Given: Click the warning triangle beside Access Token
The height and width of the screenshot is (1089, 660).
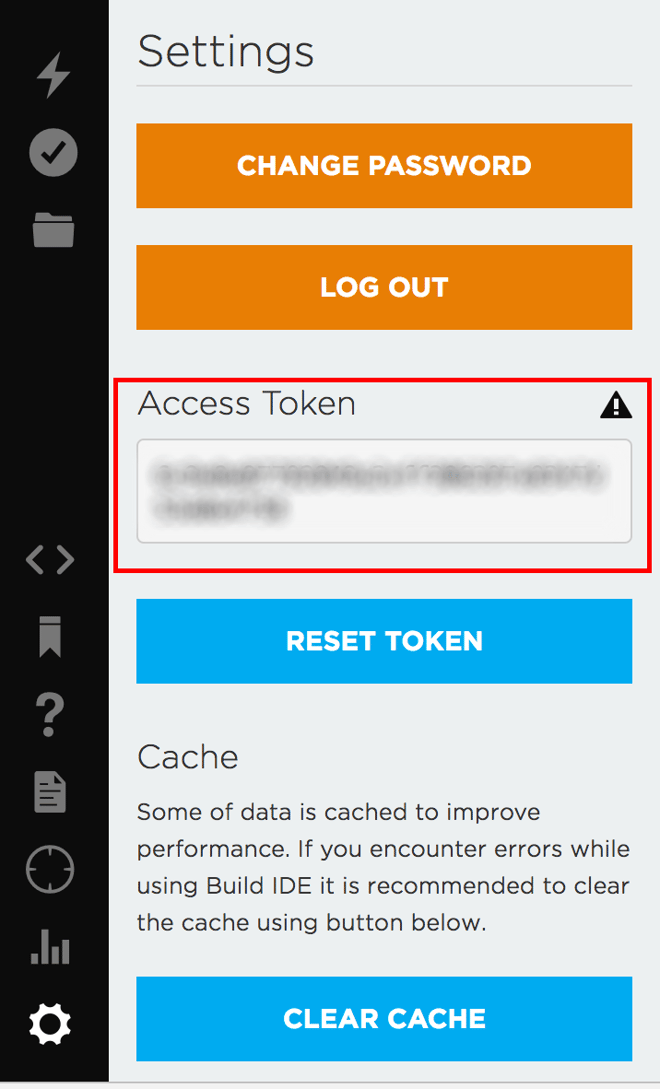Looking at the screenshot, I should [x=616, y=405].
